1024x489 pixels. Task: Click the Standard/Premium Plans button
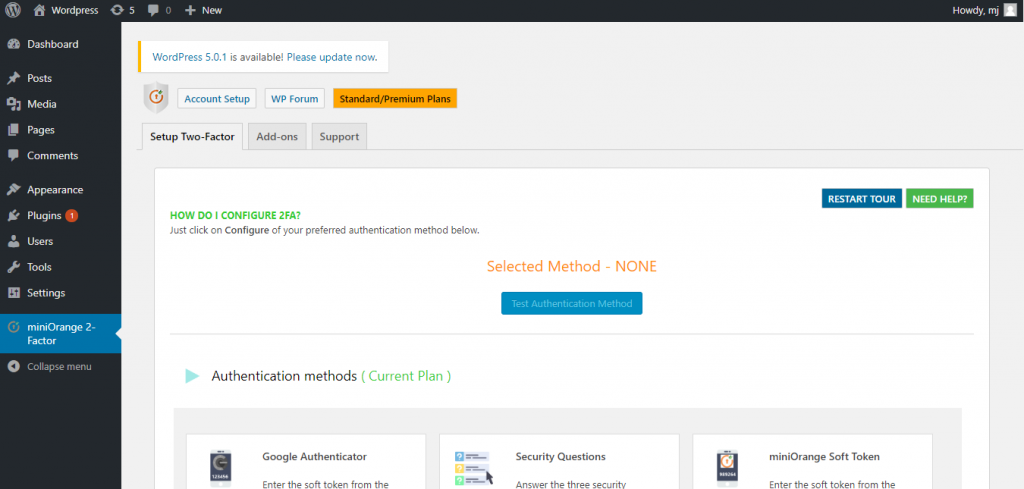[395, 99]
